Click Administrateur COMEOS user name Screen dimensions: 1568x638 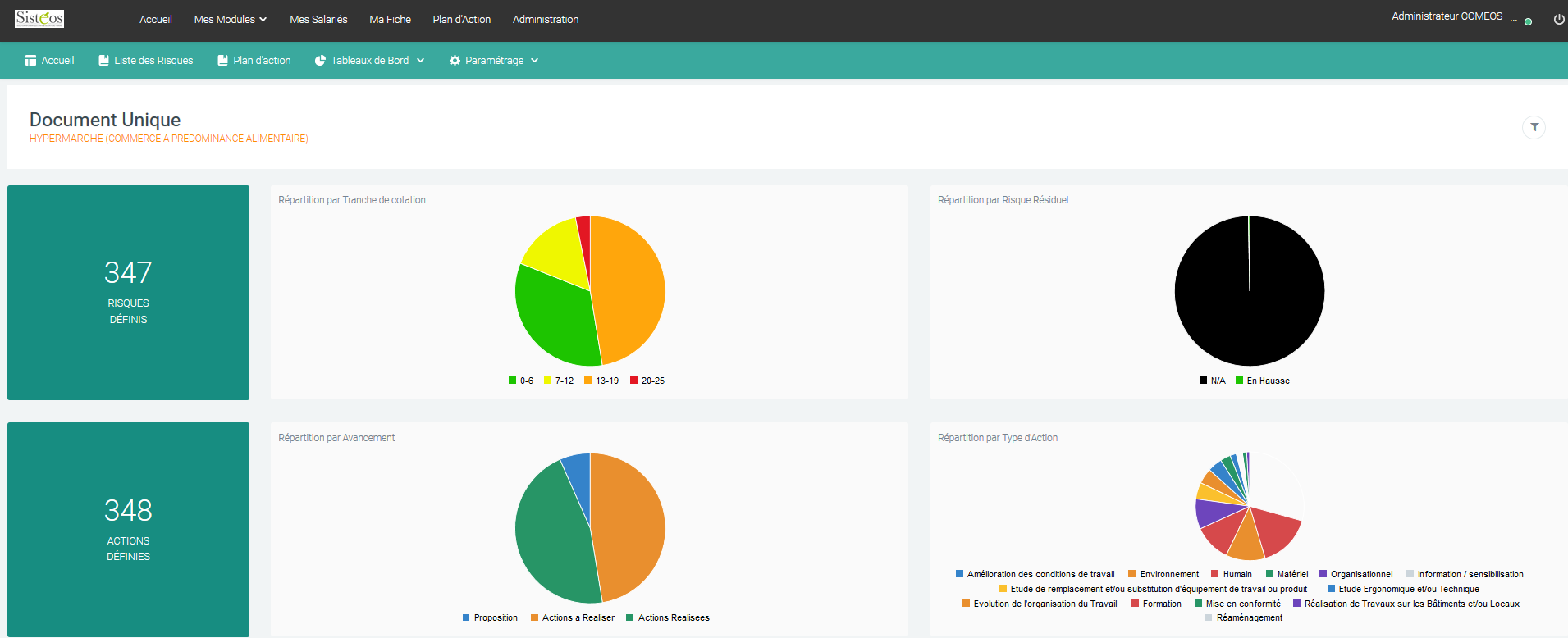pos(1447,16)
